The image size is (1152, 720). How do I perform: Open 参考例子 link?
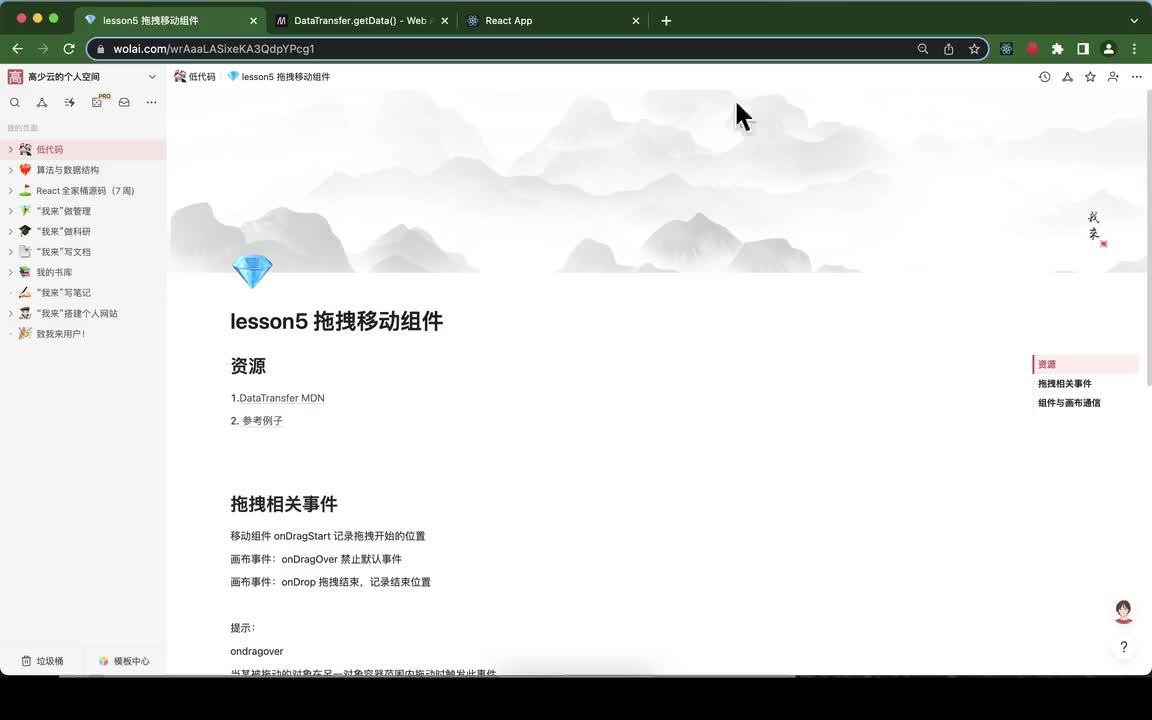(x=262, y=421)
